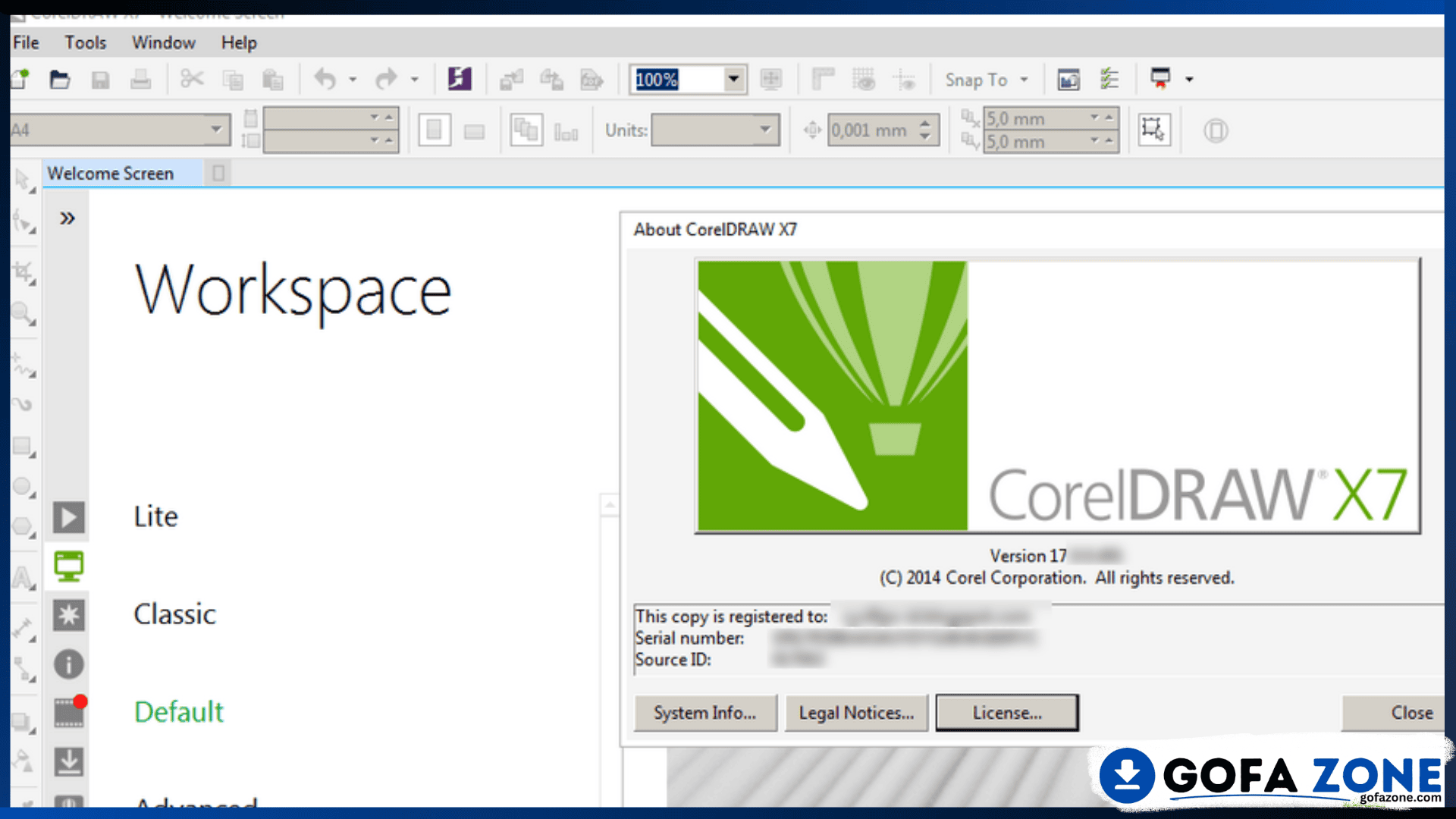Image resolution: width=1456 pixels, height=819 pixels.
Task: Select the Polygon tool
Action: pyautogui.click(x=24, y=526)
